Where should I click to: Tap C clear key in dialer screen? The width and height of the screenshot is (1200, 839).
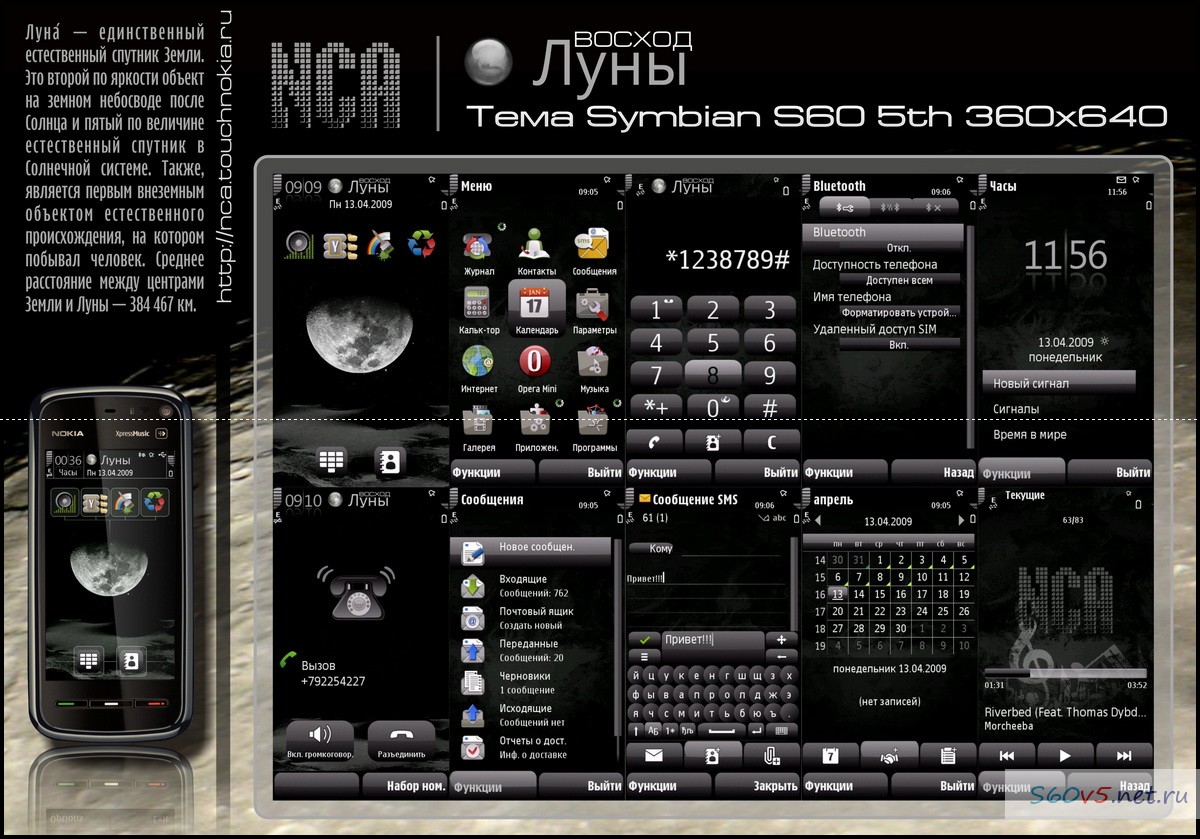coord(771,442)
